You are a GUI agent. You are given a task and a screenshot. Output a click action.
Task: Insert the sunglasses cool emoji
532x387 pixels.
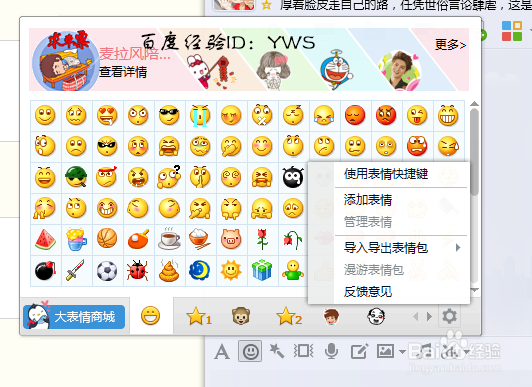169,115
